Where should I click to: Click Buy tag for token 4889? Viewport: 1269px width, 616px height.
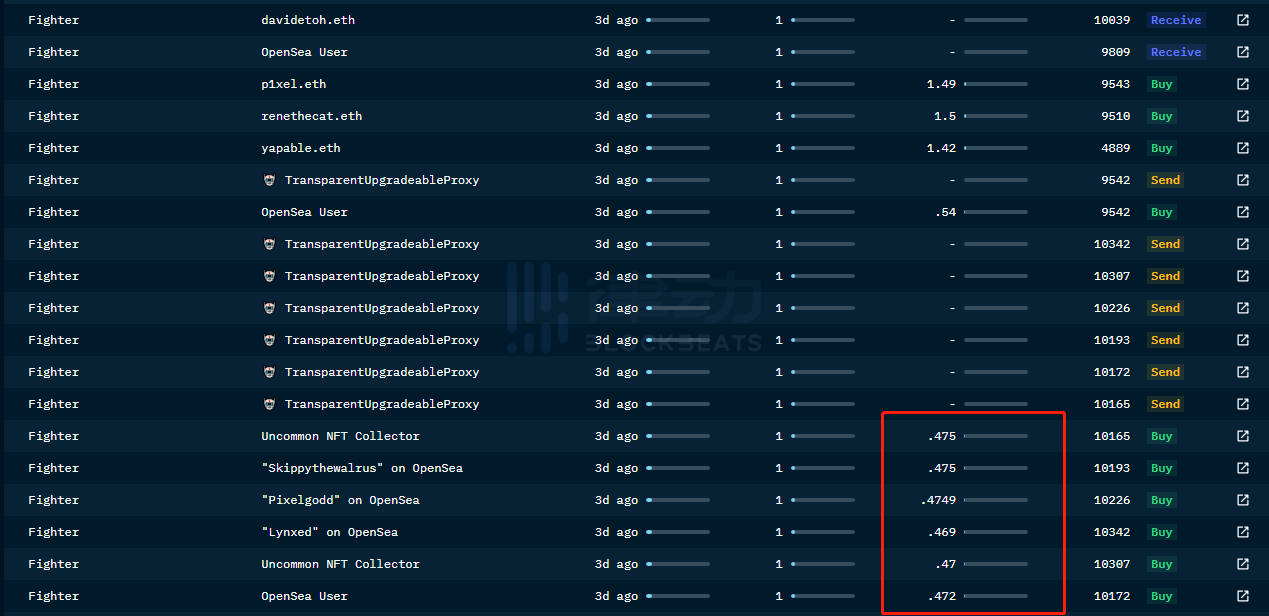[1162, 148]
